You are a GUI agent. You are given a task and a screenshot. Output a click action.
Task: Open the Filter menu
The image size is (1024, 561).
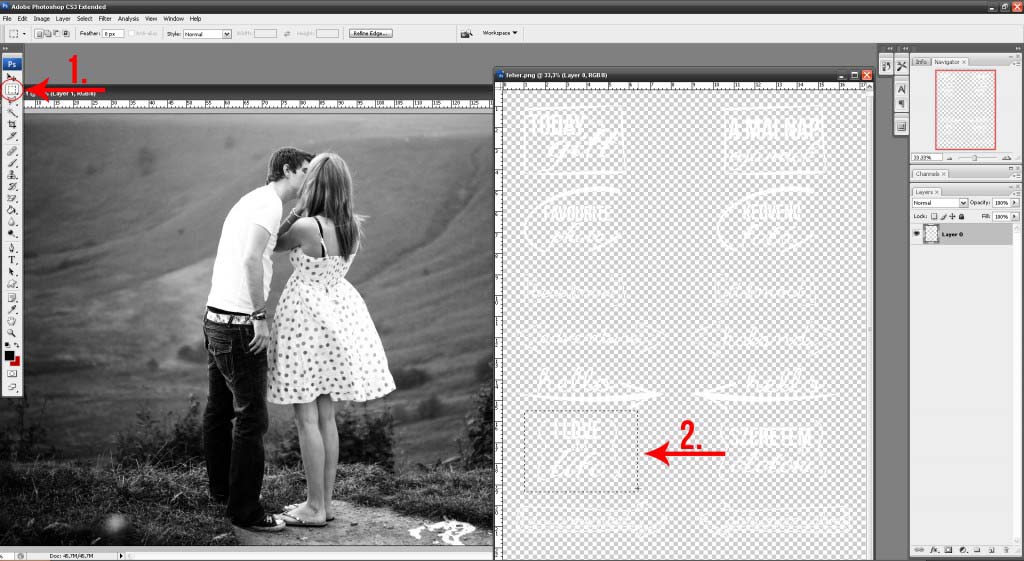105,18
